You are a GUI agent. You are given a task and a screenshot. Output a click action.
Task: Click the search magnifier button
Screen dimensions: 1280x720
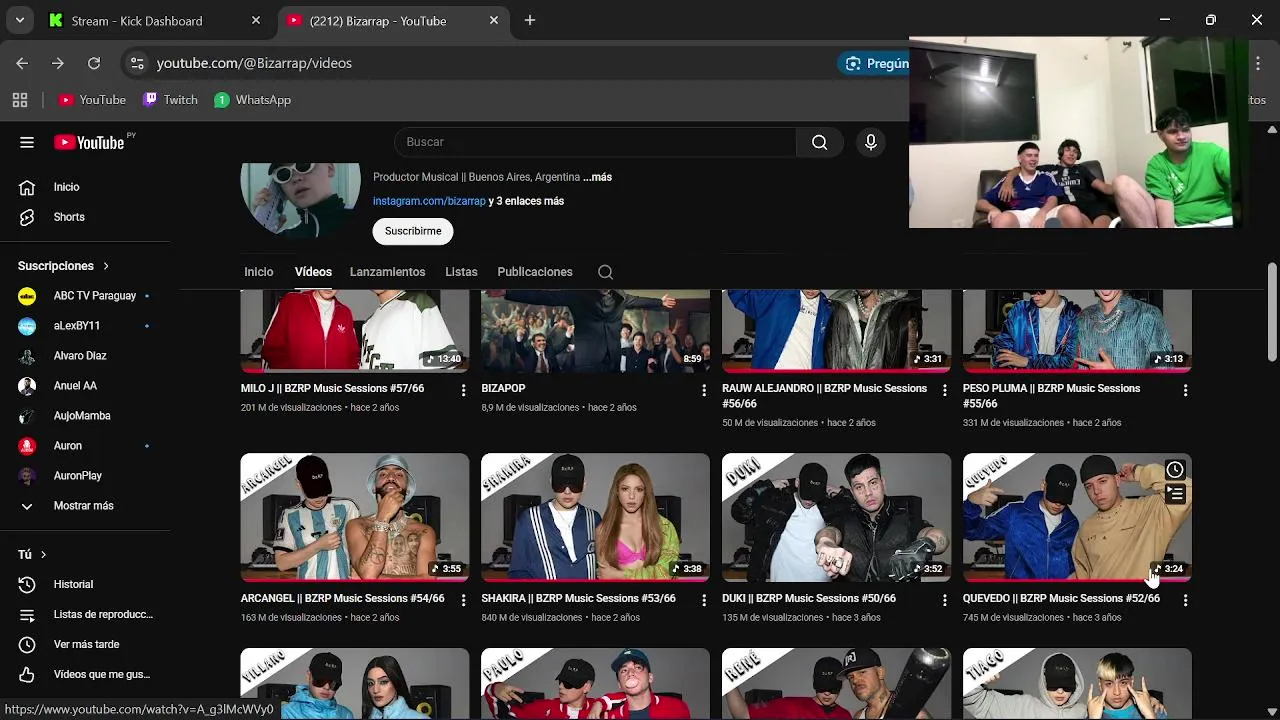[819, 142]
